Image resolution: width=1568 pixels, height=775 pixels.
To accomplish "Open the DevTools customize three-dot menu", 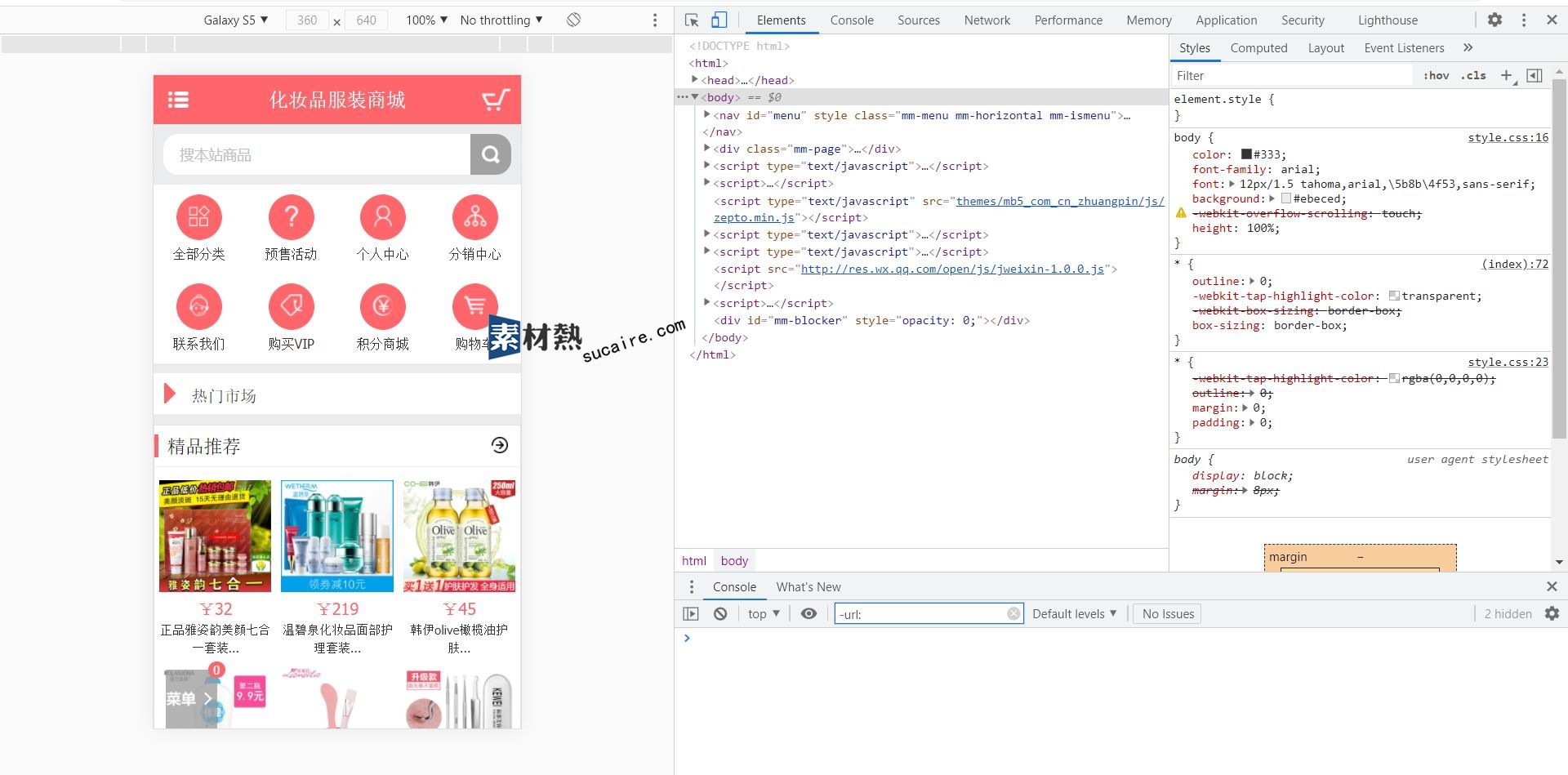I will 1524,20.
